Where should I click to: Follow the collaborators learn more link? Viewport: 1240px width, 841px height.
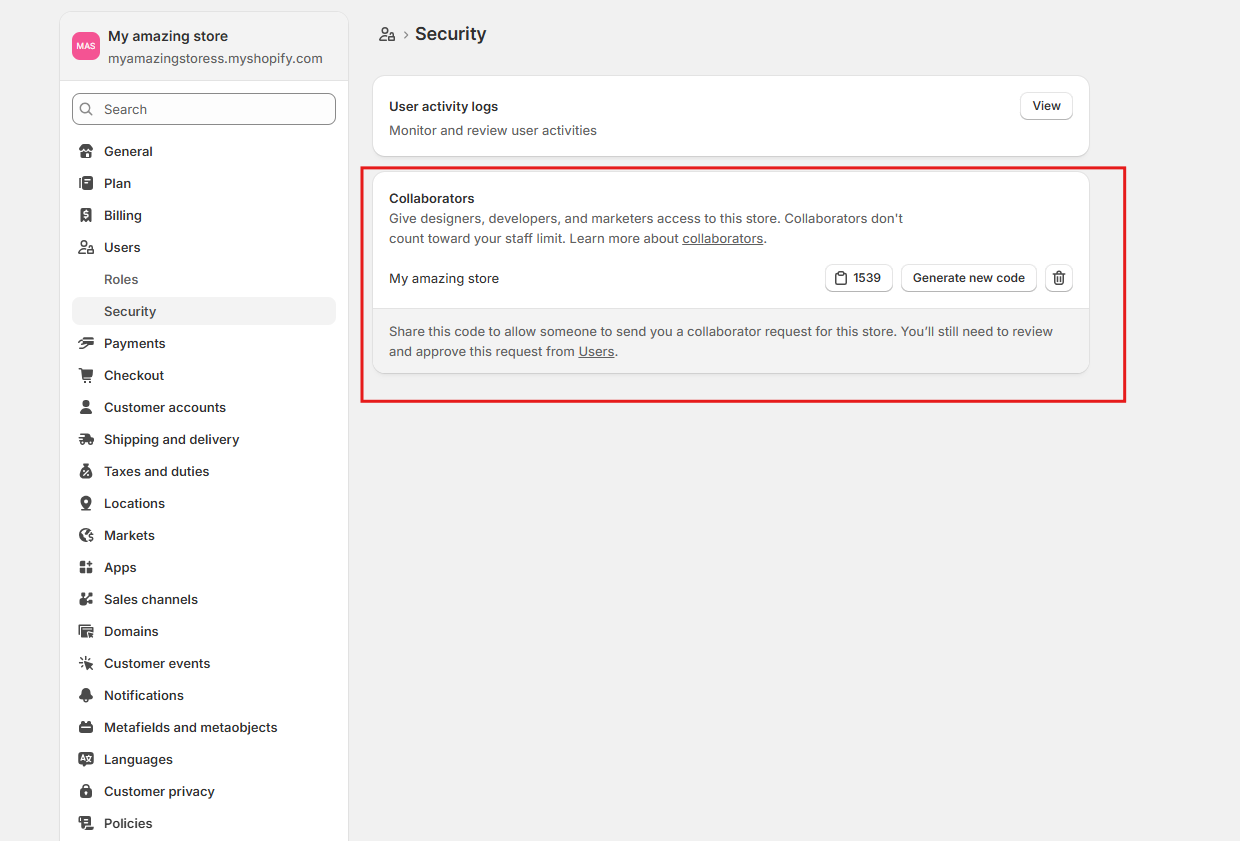click(722, 239)
